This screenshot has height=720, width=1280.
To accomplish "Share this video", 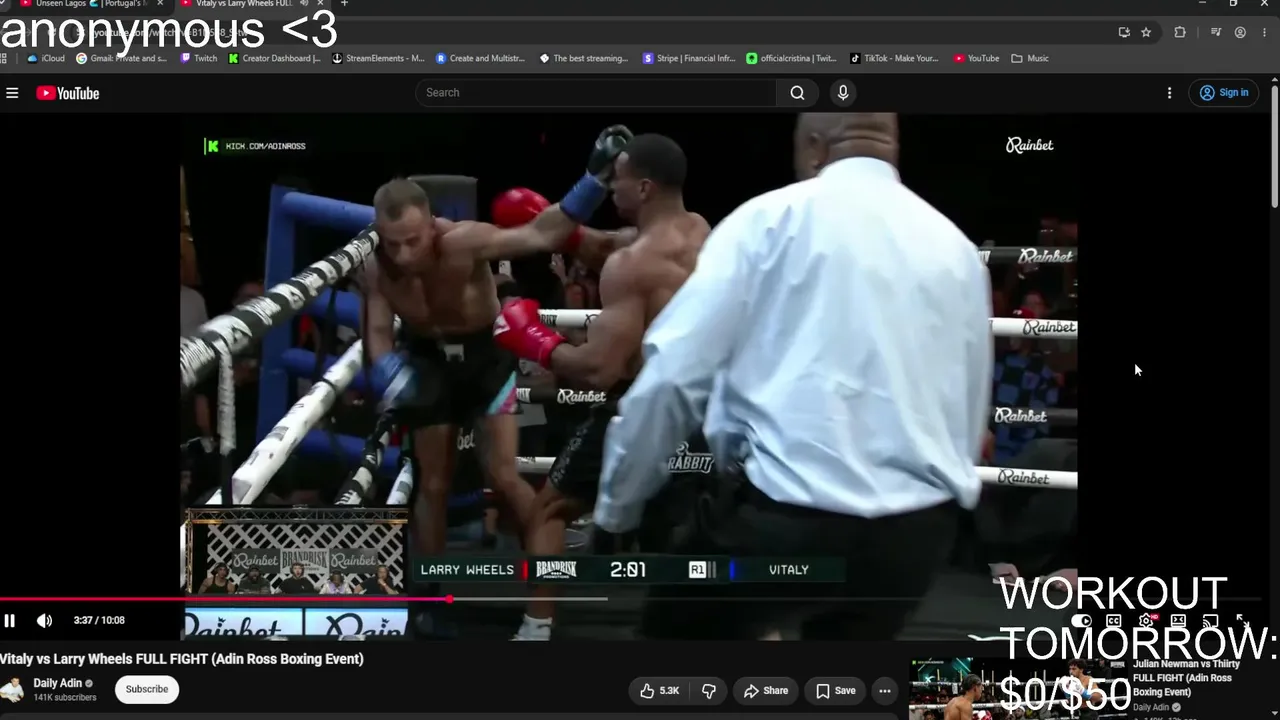I will (766, 690).
